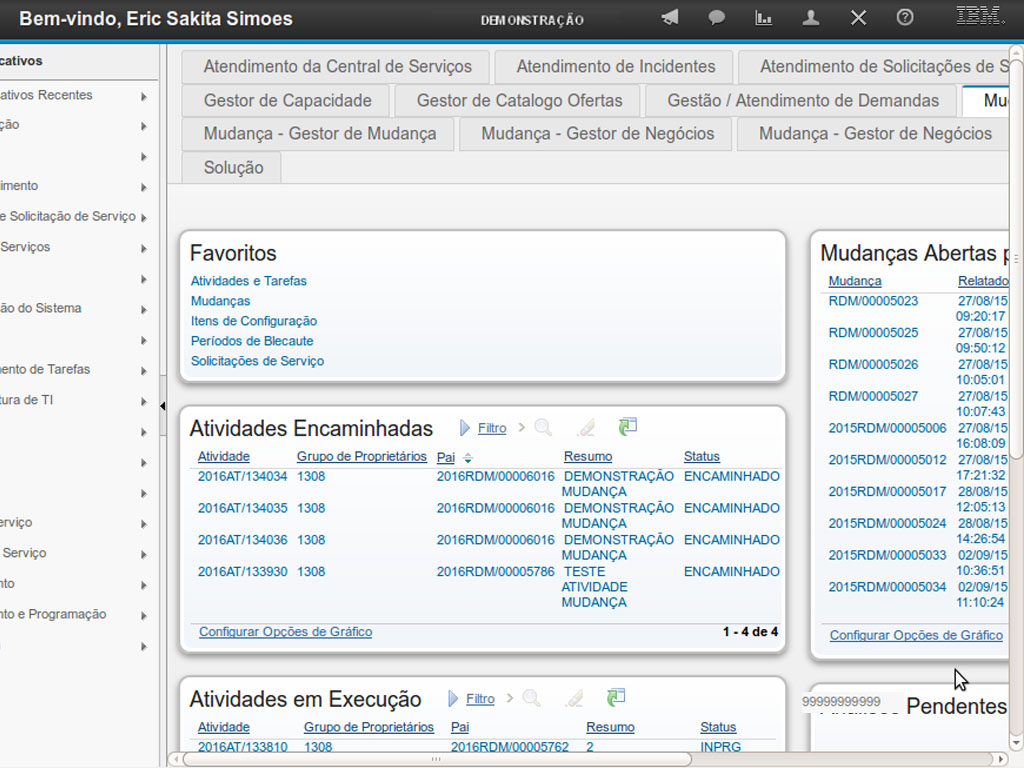The width and height of the screenshot is (1024, 768).
Task: Click the horizontal scrollbar at bottom
Action: 434,759
